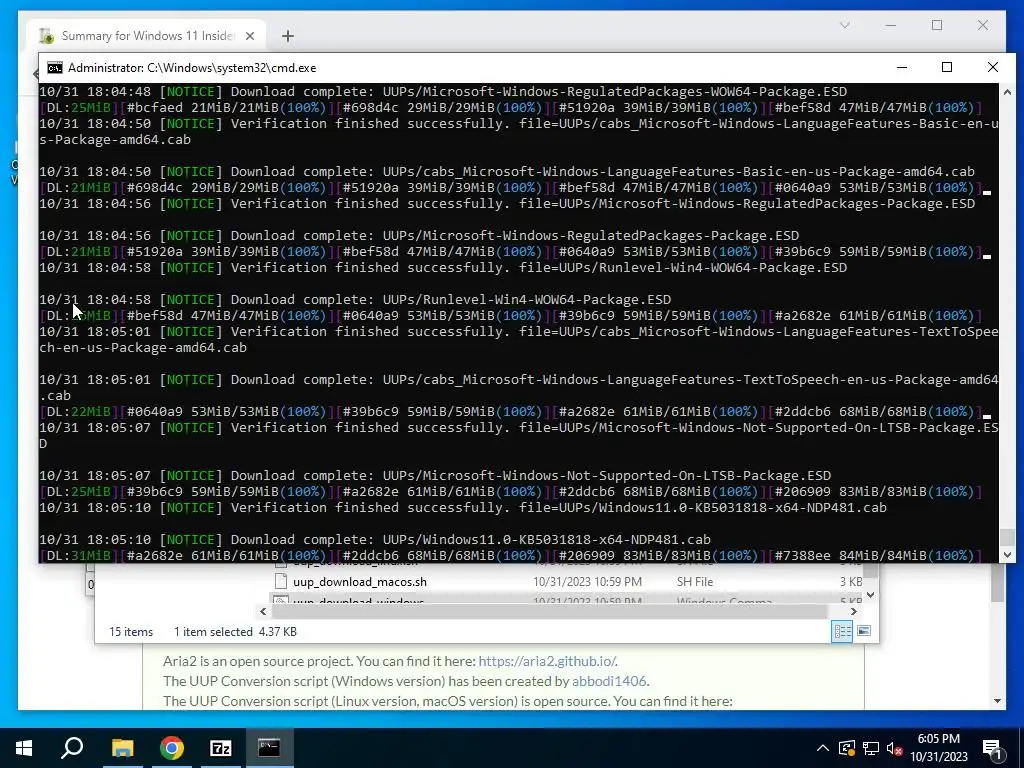Open the notification center icon
1024x768 pixels.
click(x=993, y=748)
